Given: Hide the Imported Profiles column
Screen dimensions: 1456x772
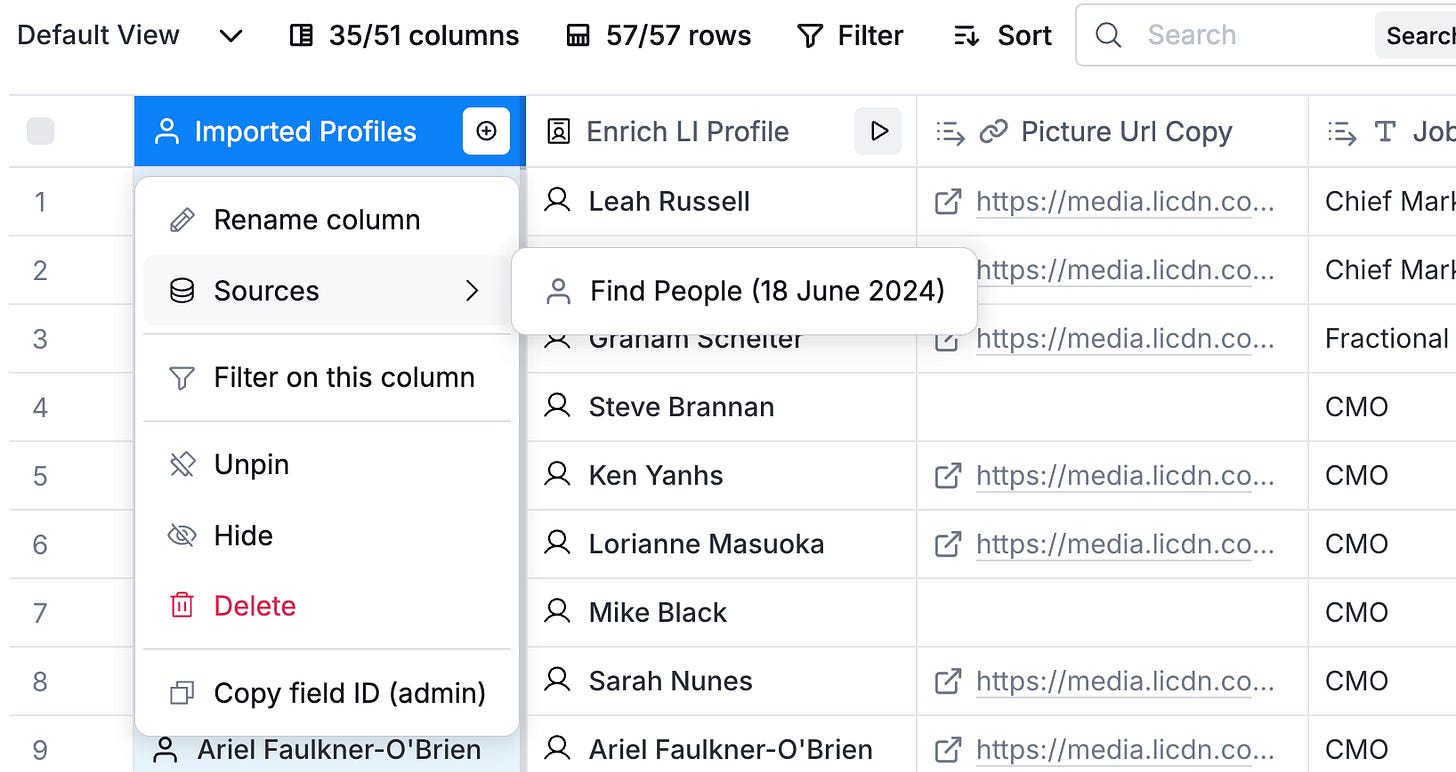Looking at the screenshot, I should point(243,535).
